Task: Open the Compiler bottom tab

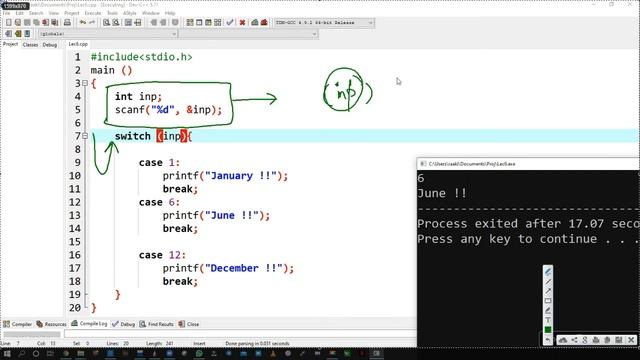Action: coord(18,324)
